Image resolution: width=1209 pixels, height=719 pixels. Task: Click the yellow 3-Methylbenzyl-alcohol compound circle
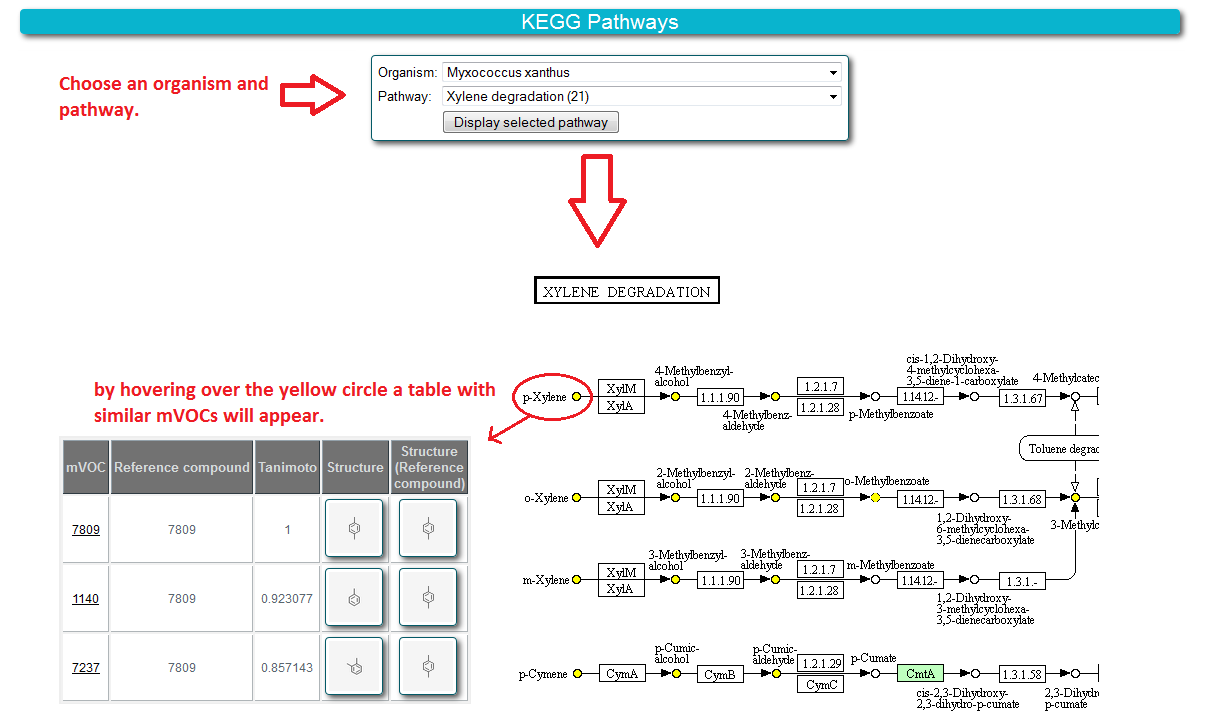(675, 580)
